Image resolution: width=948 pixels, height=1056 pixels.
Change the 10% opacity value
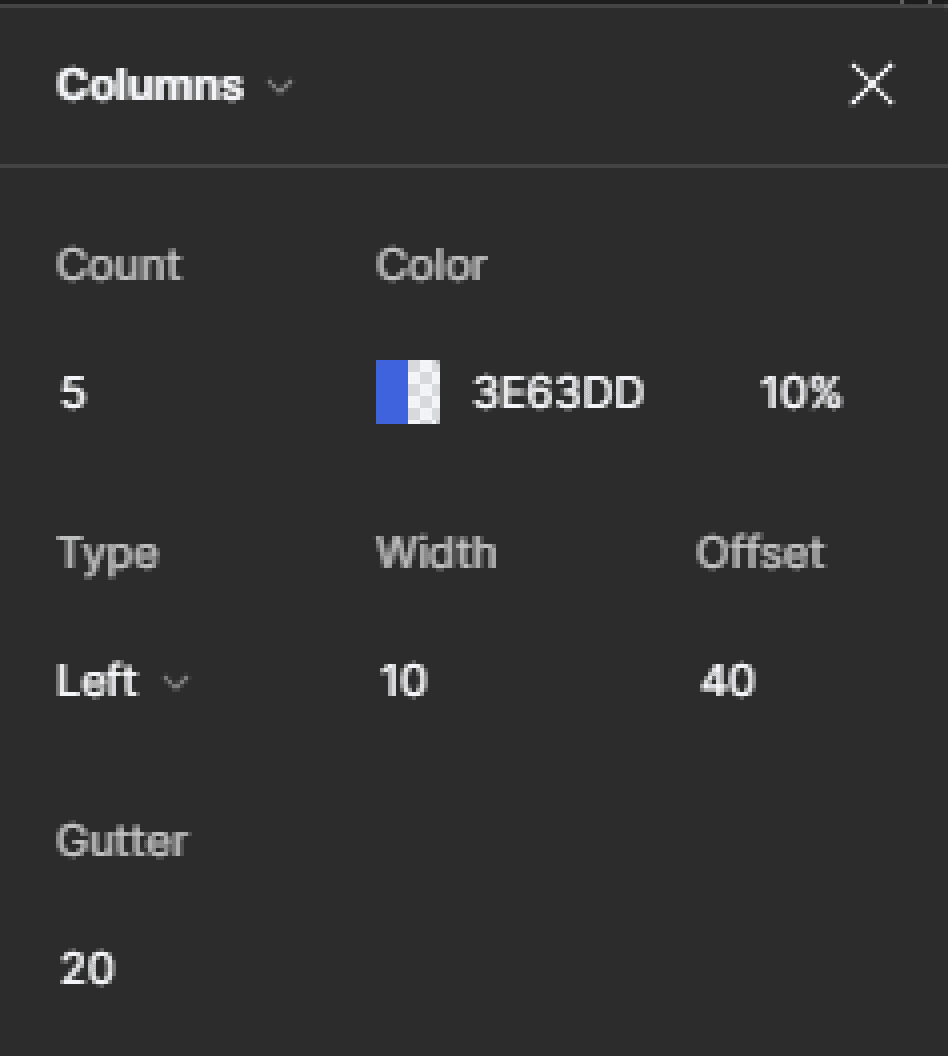(801, 392)
